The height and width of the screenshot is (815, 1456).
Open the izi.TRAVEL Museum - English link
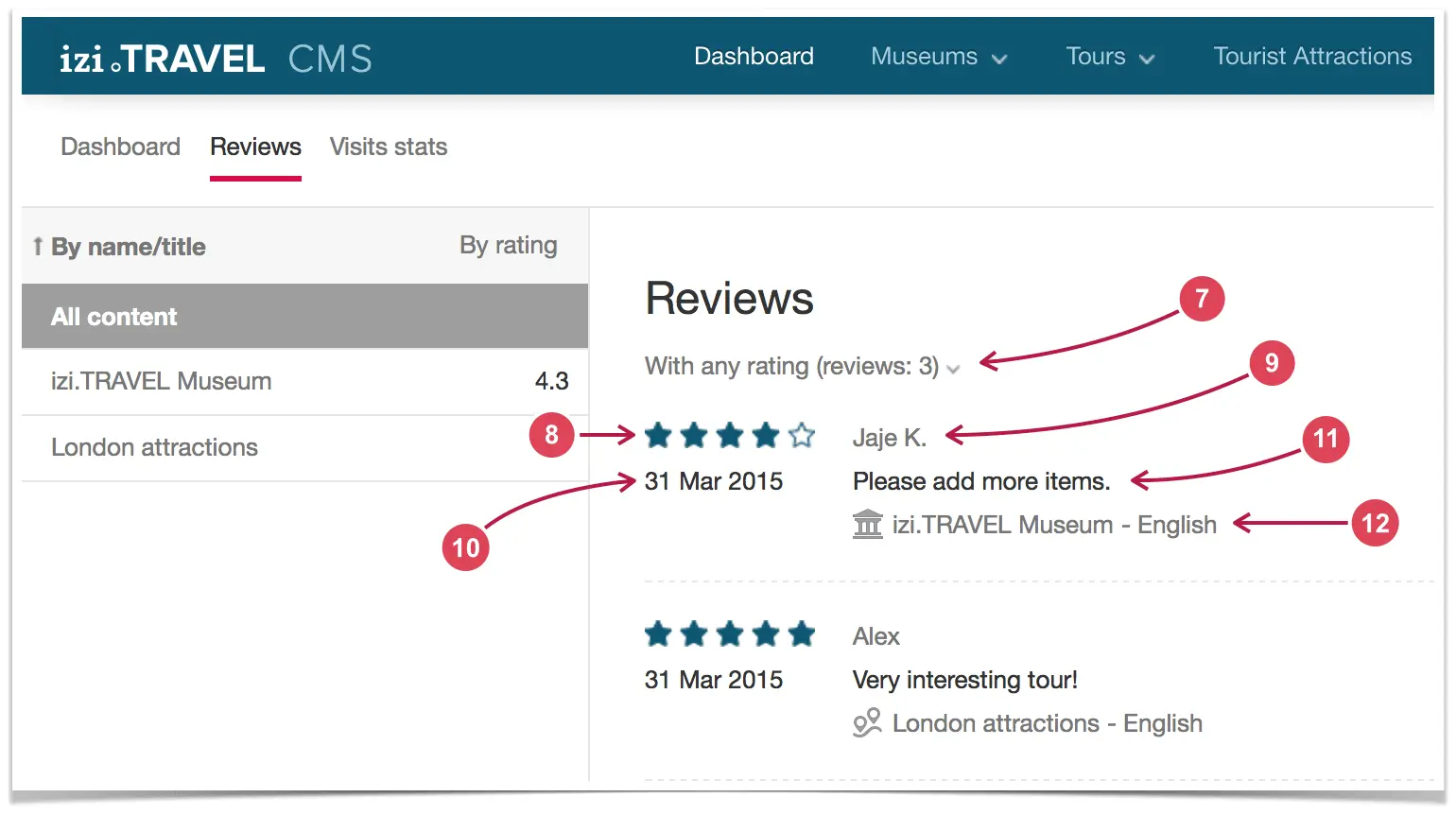tap(1054, 525)
